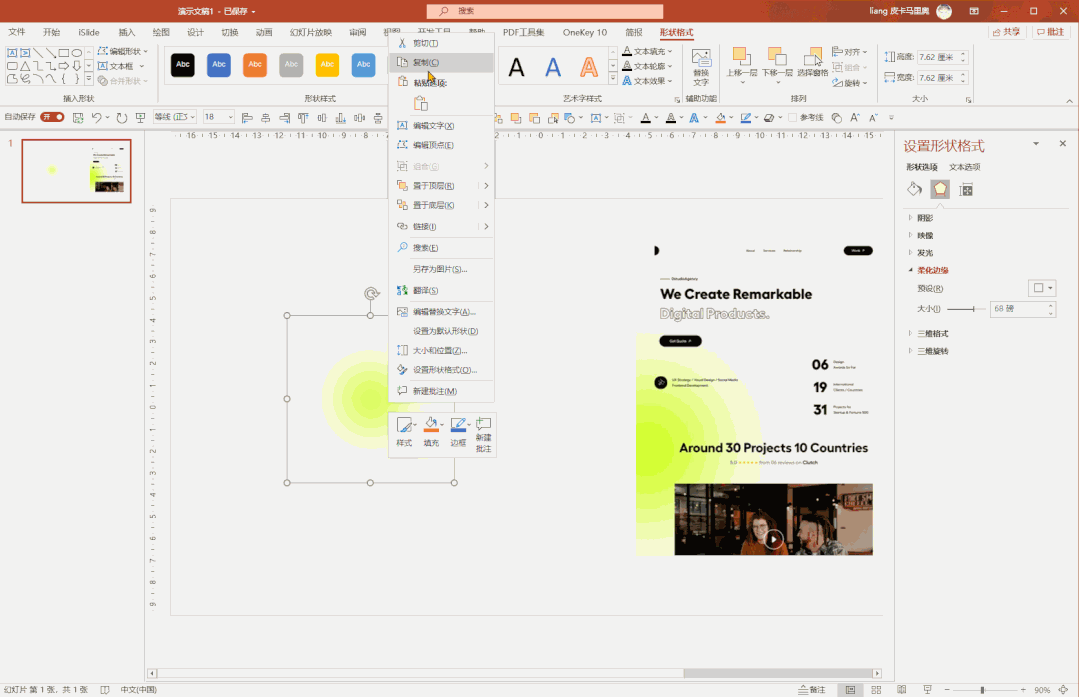Open 选择窗格 selection pane
This screenshot has width=1079, height=697.
[x=813, y=62]
